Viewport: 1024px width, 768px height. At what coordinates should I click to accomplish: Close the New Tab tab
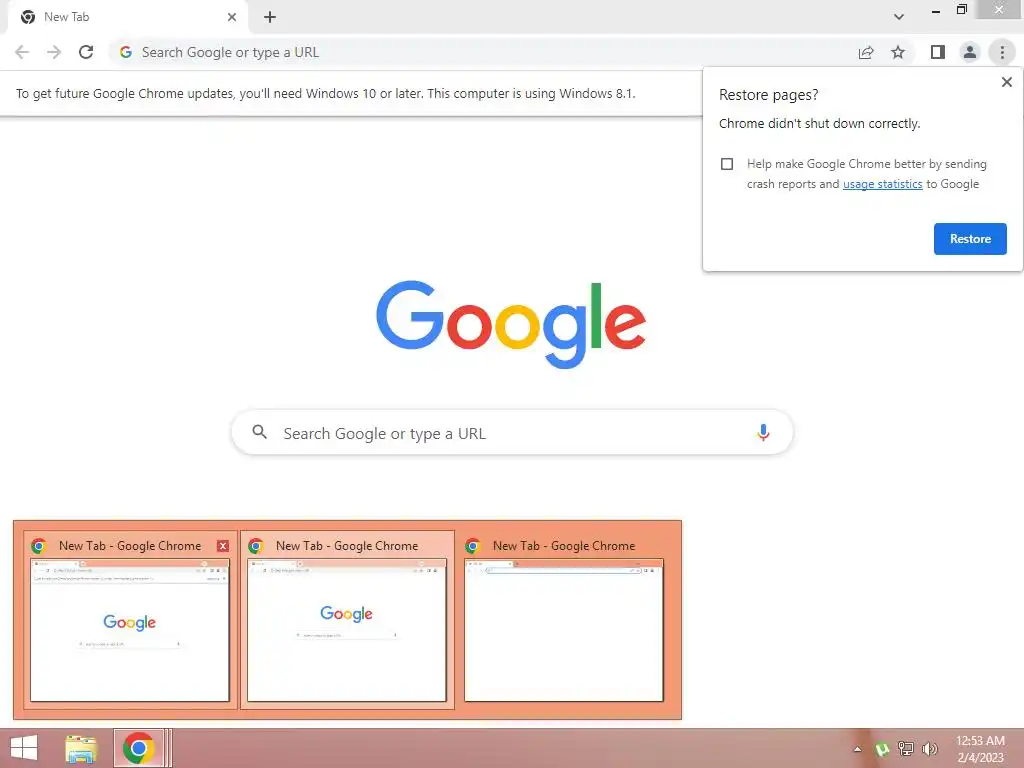[x=232, y=17]
